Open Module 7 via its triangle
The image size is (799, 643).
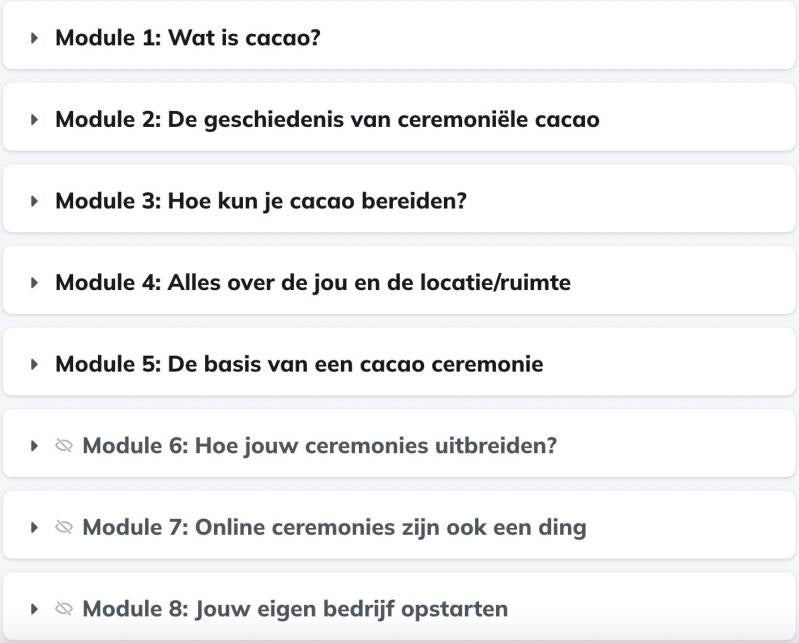pyautogui.click(x=35, y=527)
